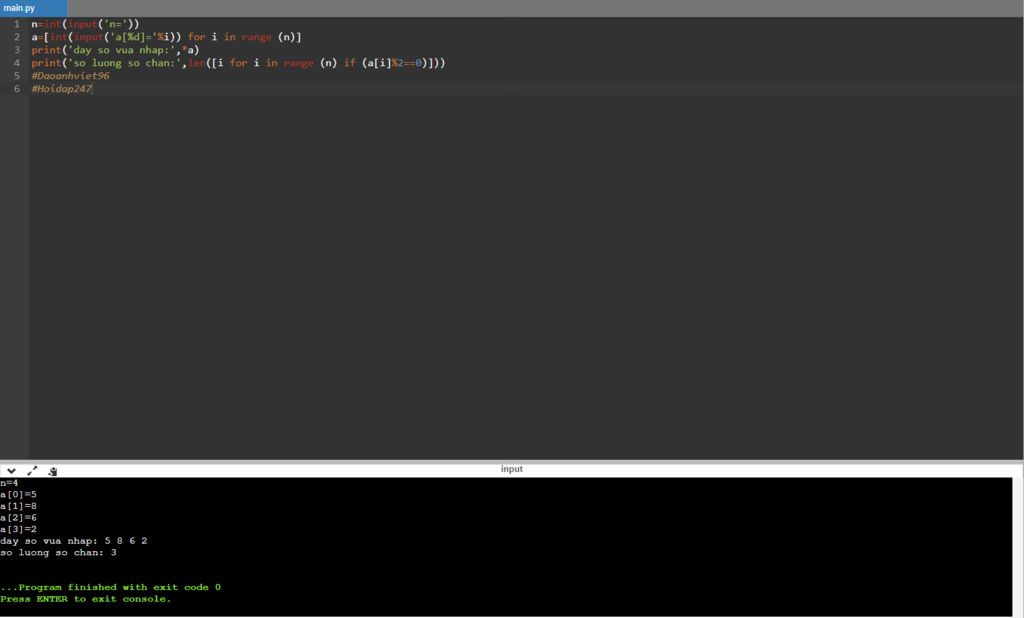Click output 'so luong so chan: 3'
Image resolution: width=1024 pixels, height=618 pixels.
click(59, 553)
